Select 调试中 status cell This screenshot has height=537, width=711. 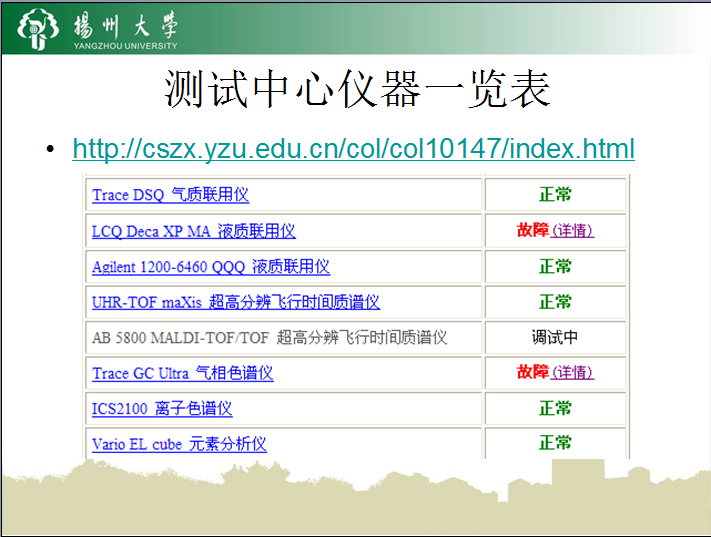tap(555, 337)
